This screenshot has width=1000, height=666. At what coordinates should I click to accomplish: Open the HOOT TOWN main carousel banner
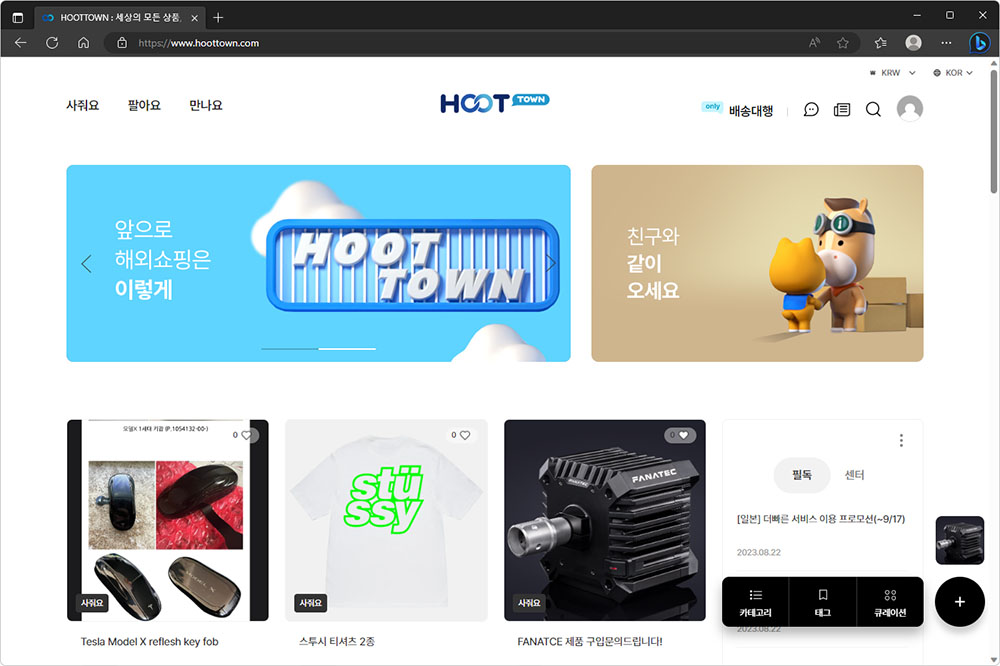(318, 263)
